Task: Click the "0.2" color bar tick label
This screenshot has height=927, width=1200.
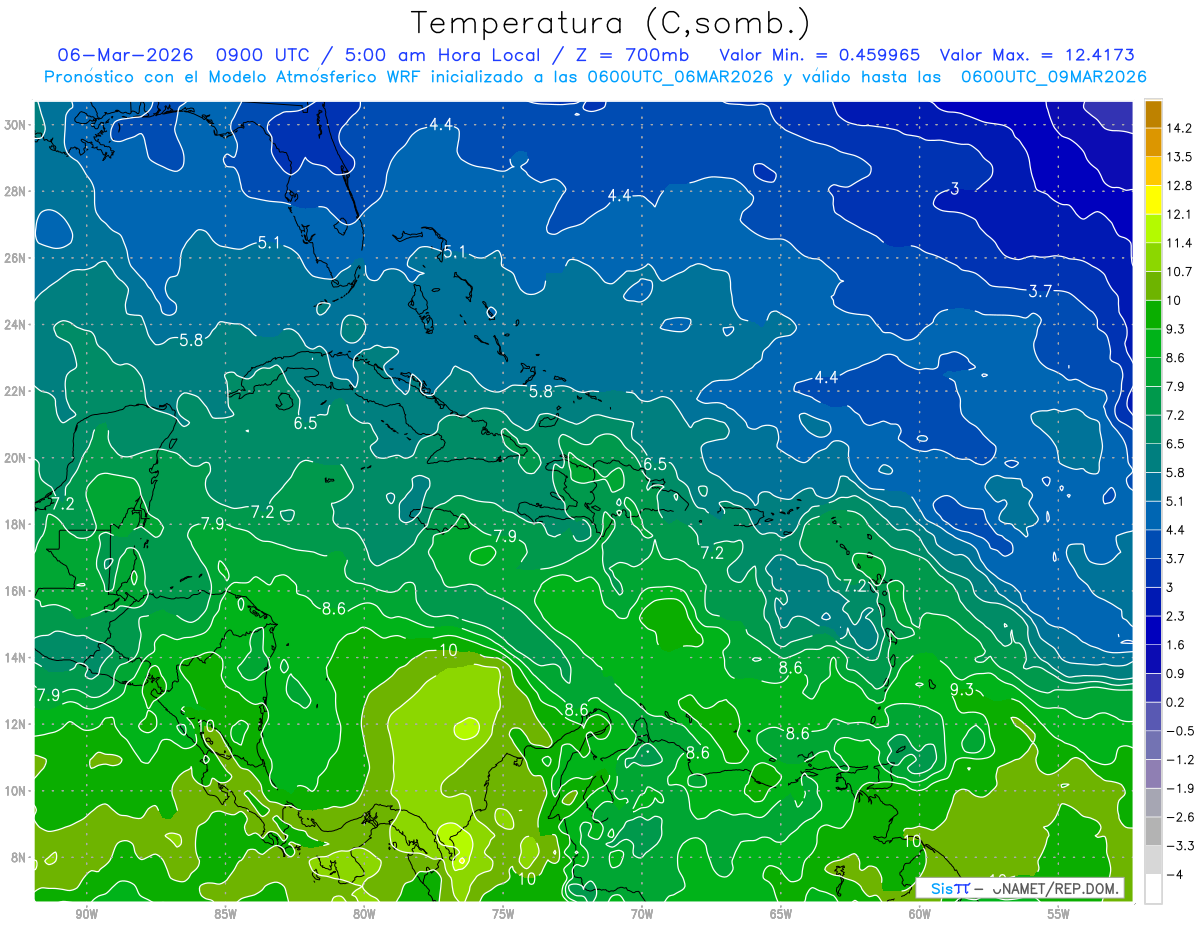Action: point(1175,702)
